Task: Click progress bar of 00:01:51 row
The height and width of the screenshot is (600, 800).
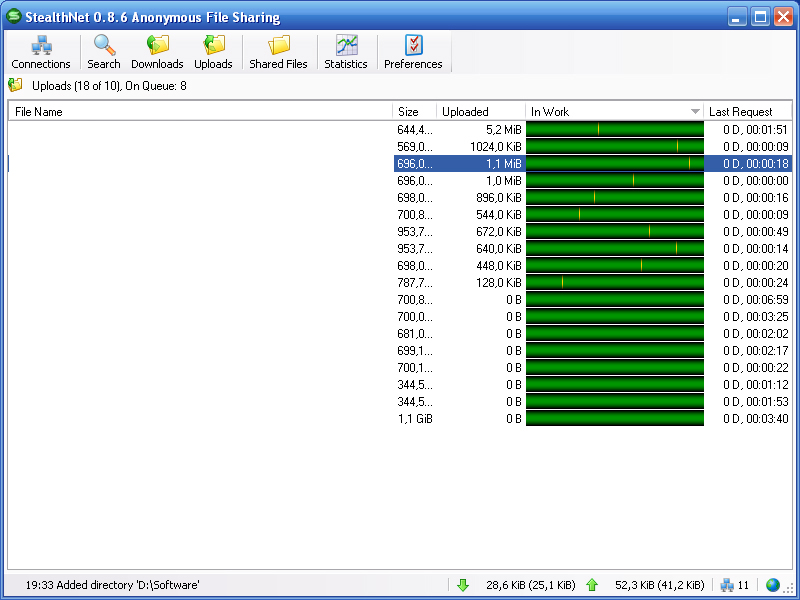Action: [x=615, y=129]
